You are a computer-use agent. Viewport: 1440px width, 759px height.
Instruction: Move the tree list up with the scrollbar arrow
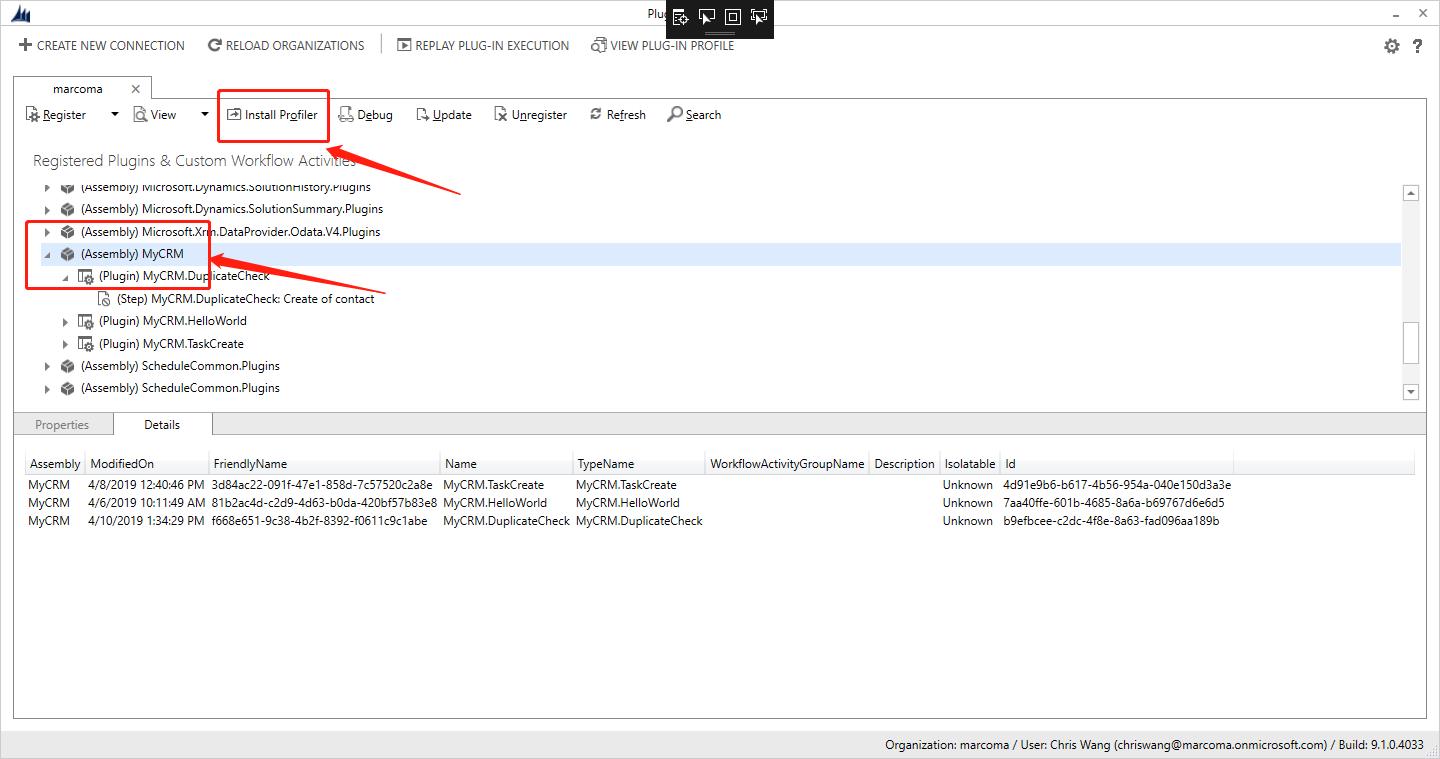[x=1411, y=193]
